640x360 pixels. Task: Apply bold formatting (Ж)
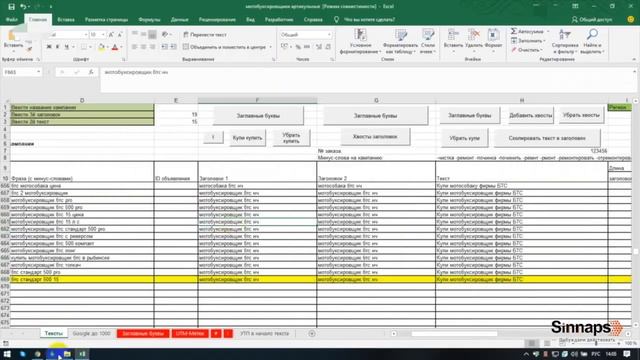pyautogui.click(x=49, y=47)
